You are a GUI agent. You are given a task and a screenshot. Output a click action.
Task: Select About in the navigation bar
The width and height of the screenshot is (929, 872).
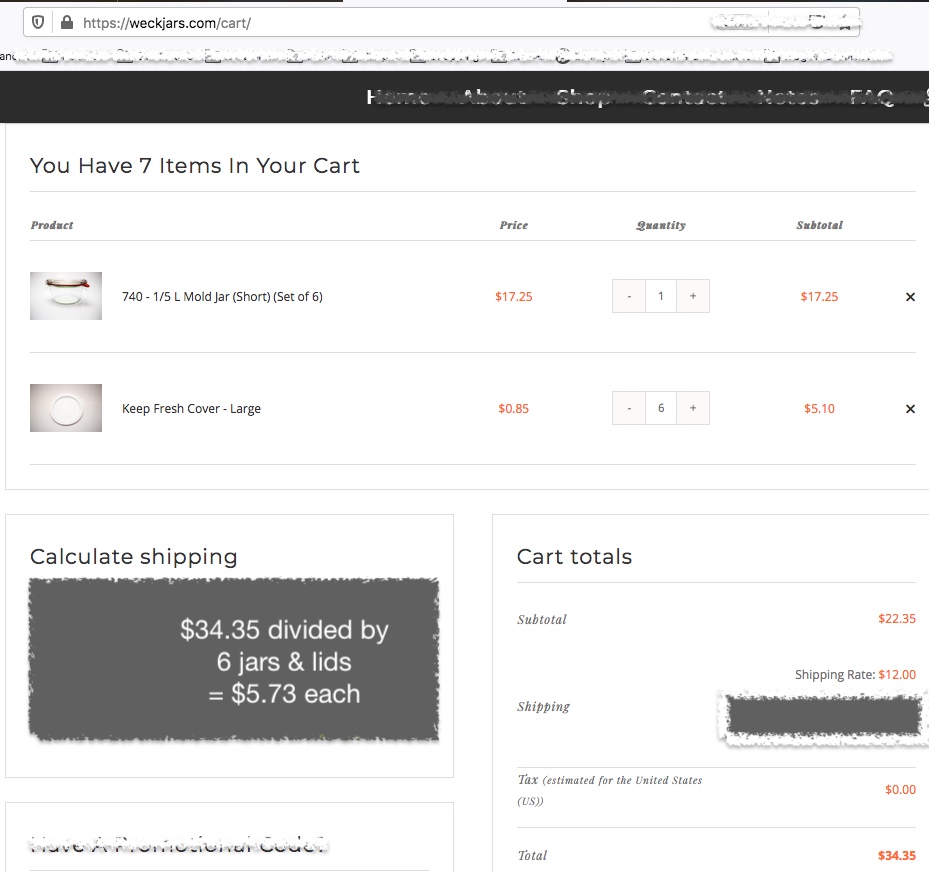point(493,97)
